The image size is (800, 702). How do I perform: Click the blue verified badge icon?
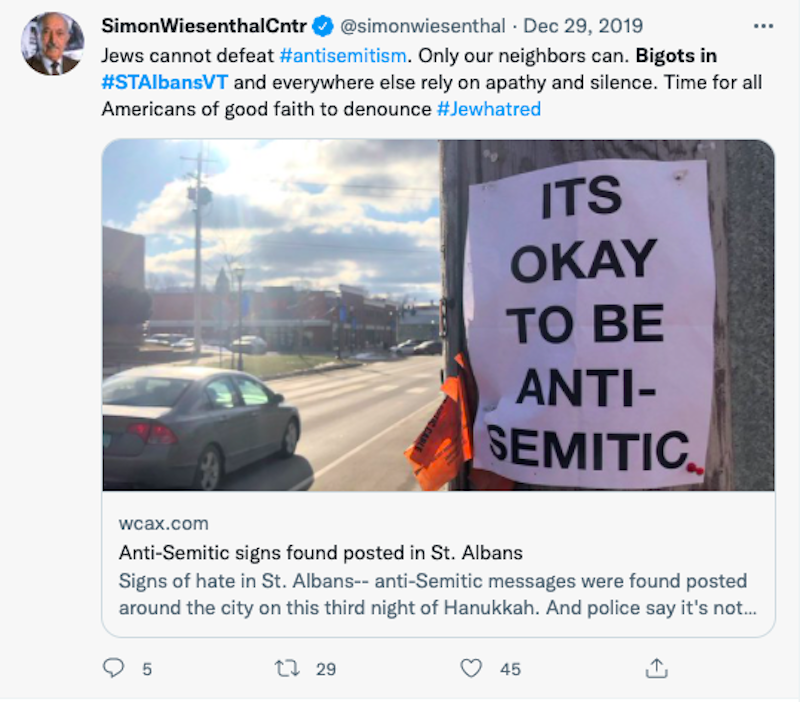pyautogui.click(x=322, y=26)
